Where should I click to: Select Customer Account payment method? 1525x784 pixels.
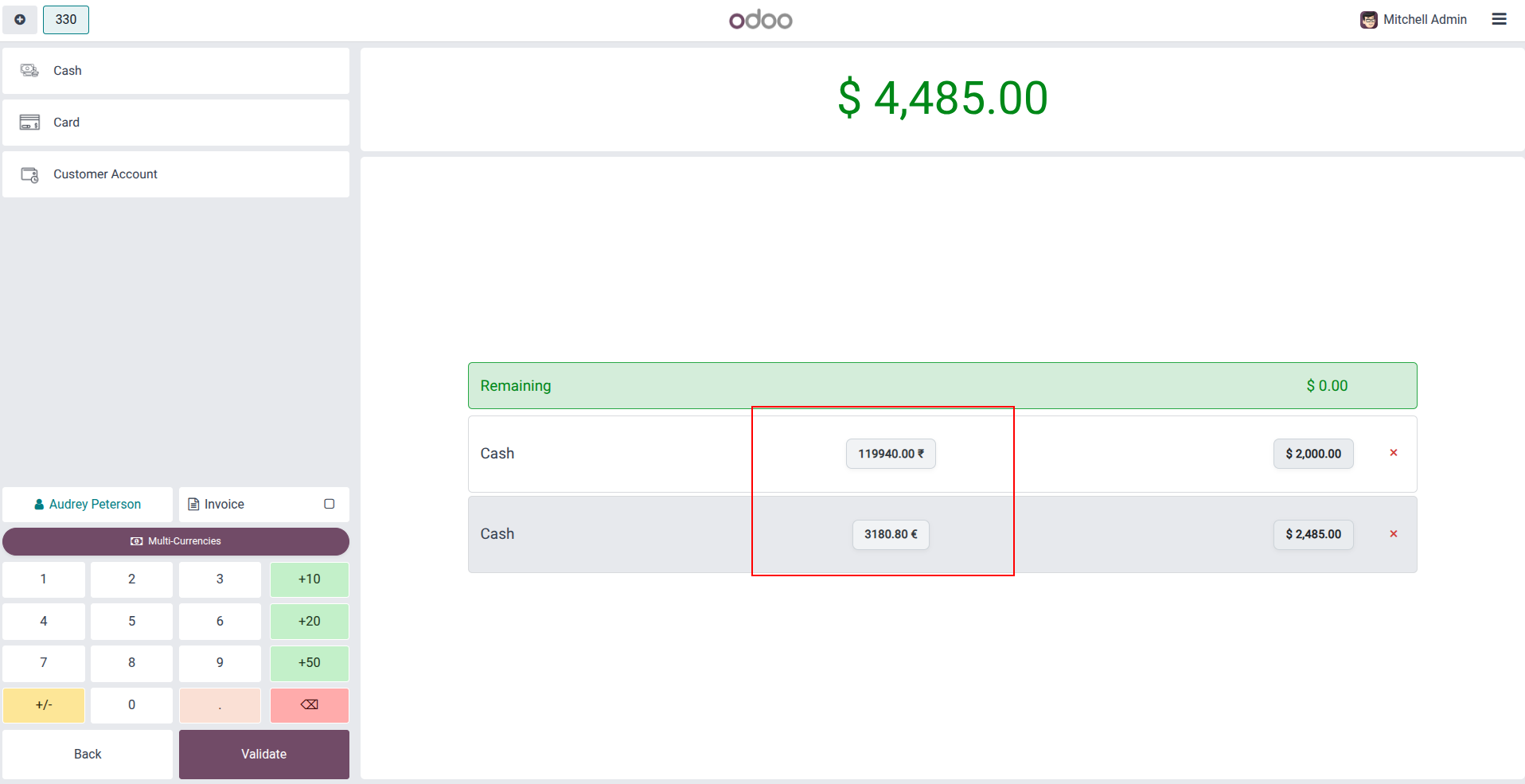pos(176,174)
